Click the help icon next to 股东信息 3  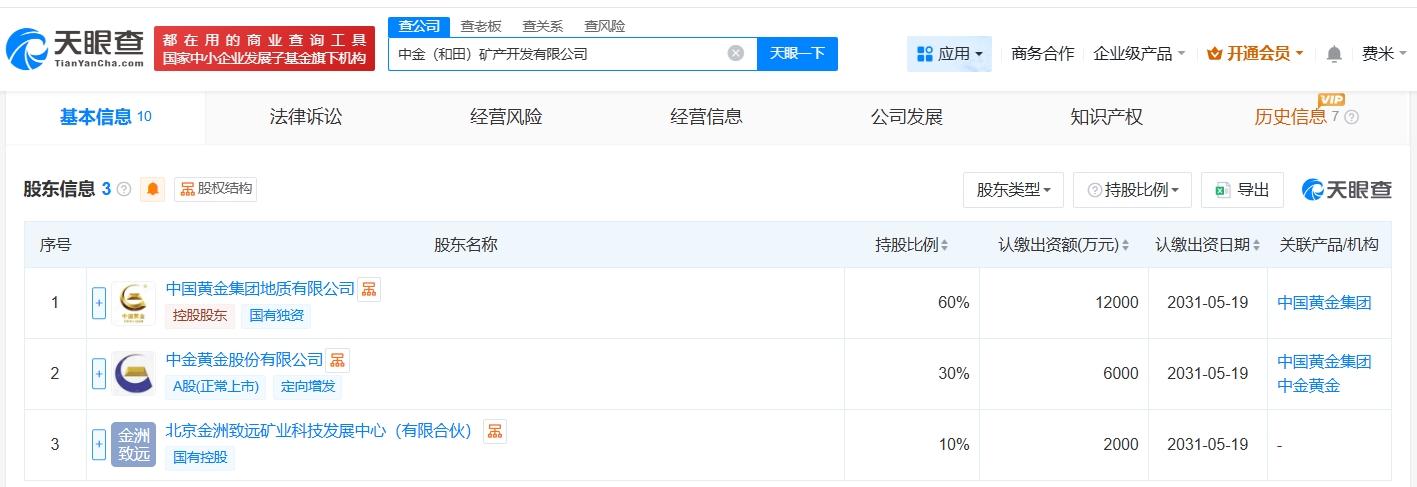pyautogui.click(x=124, y=189)
